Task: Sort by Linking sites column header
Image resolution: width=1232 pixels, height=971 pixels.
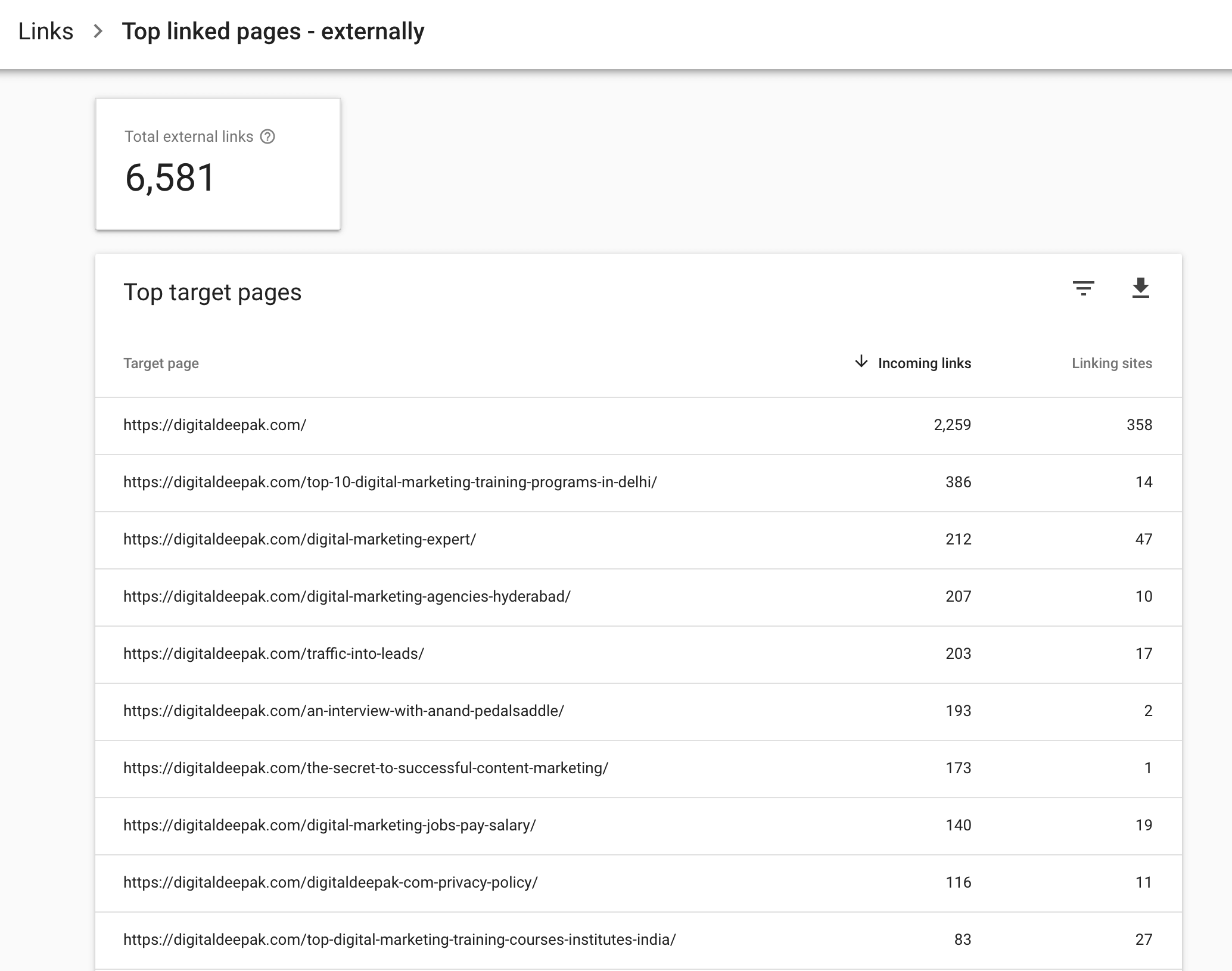Action: [x=1111, y=363]
